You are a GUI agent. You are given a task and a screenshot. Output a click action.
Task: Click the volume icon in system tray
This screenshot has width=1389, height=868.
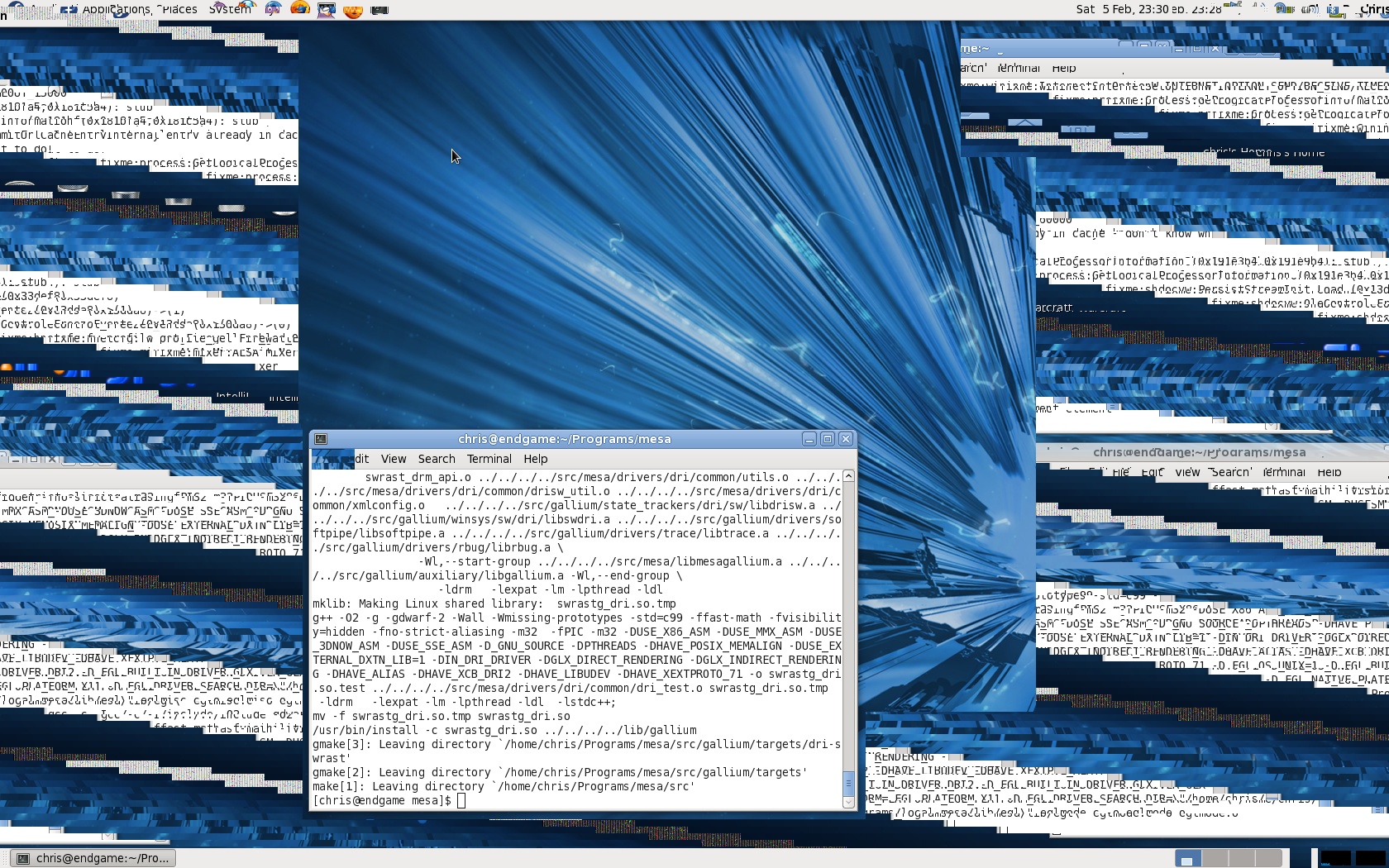coord(1310,9)
